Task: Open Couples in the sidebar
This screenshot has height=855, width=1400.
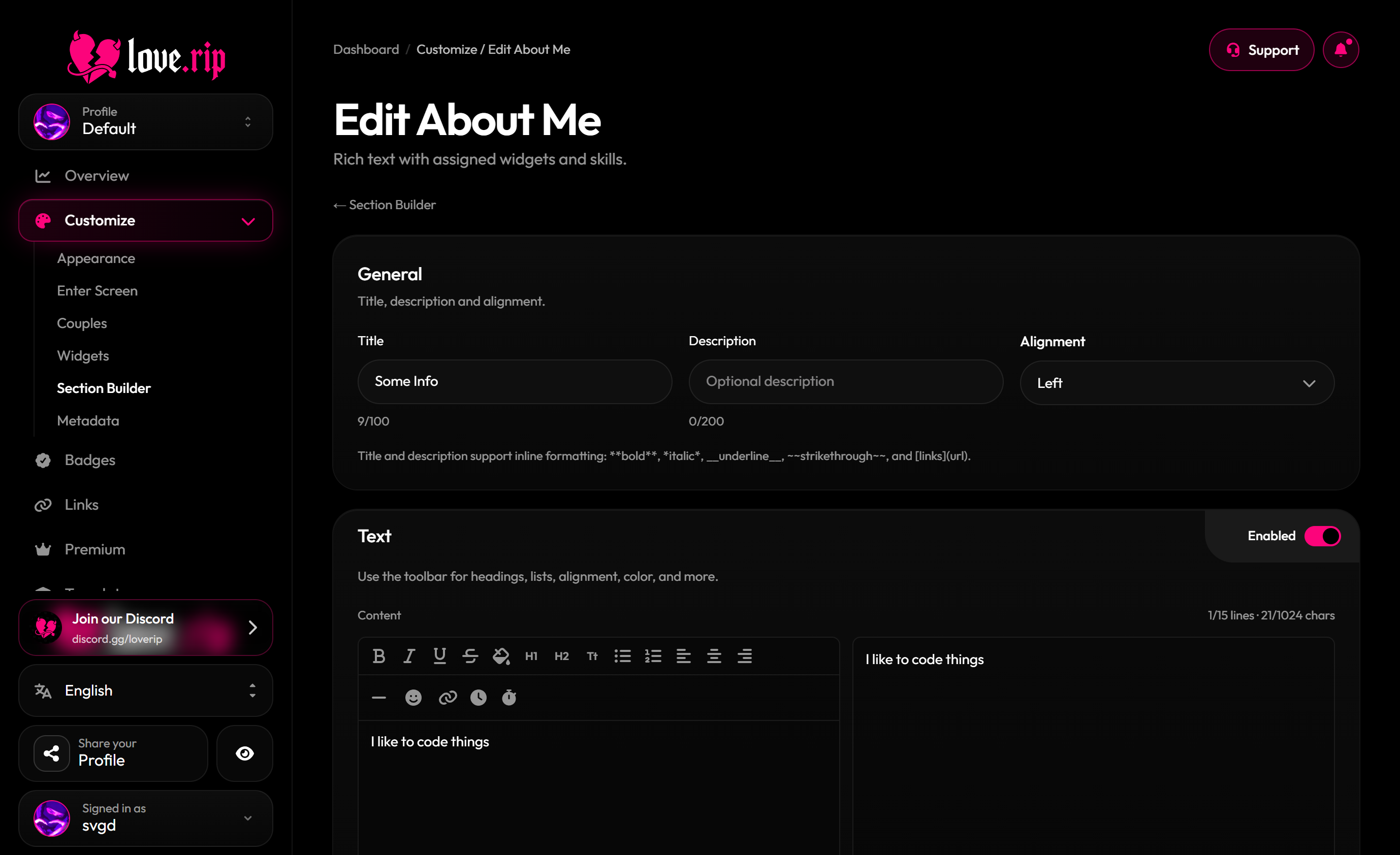Action: pos(82,323)
